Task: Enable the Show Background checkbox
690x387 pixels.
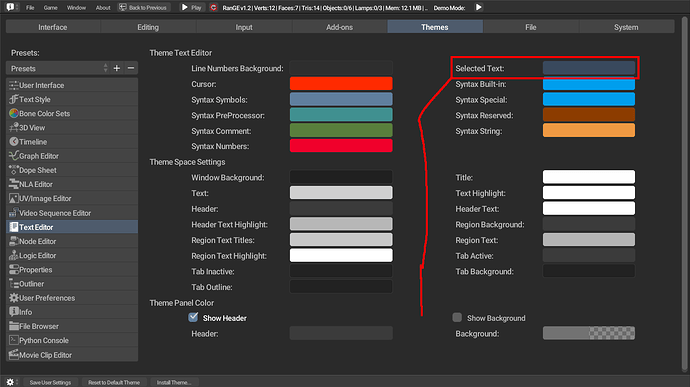Action: click(x=457, y=317)
